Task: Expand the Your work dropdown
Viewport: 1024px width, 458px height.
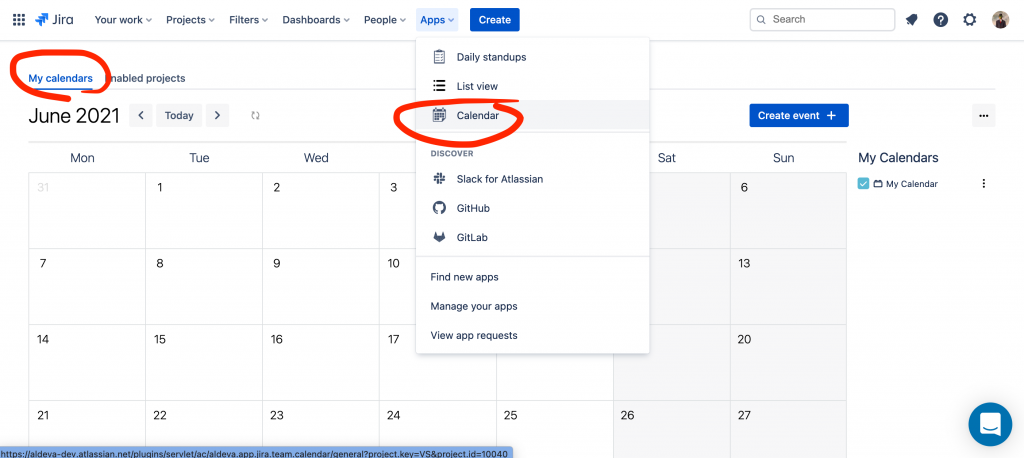Action: click(x=123, y=20)
